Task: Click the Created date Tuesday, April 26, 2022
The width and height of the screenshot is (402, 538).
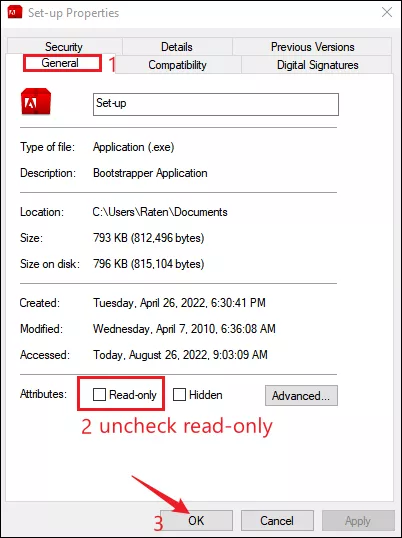Action: tap(179, 303)
